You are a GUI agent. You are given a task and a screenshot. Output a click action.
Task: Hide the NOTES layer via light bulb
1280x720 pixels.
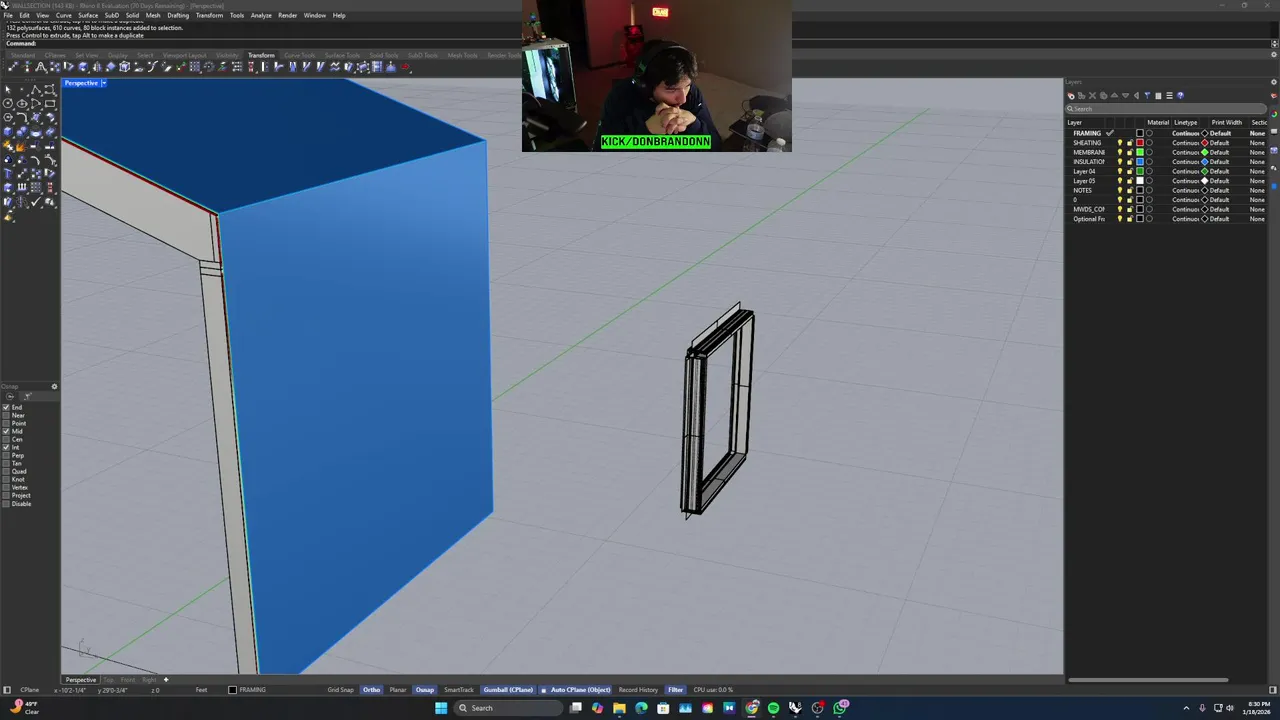pos(1120,190)
